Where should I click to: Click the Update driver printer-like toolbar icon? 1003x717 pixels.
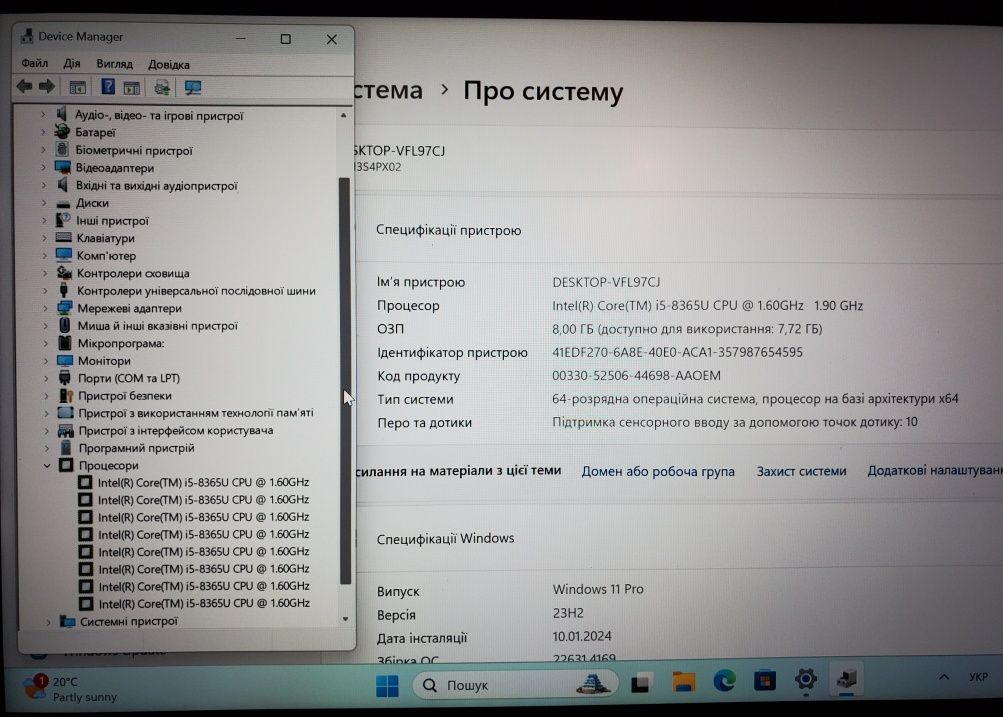162,87
